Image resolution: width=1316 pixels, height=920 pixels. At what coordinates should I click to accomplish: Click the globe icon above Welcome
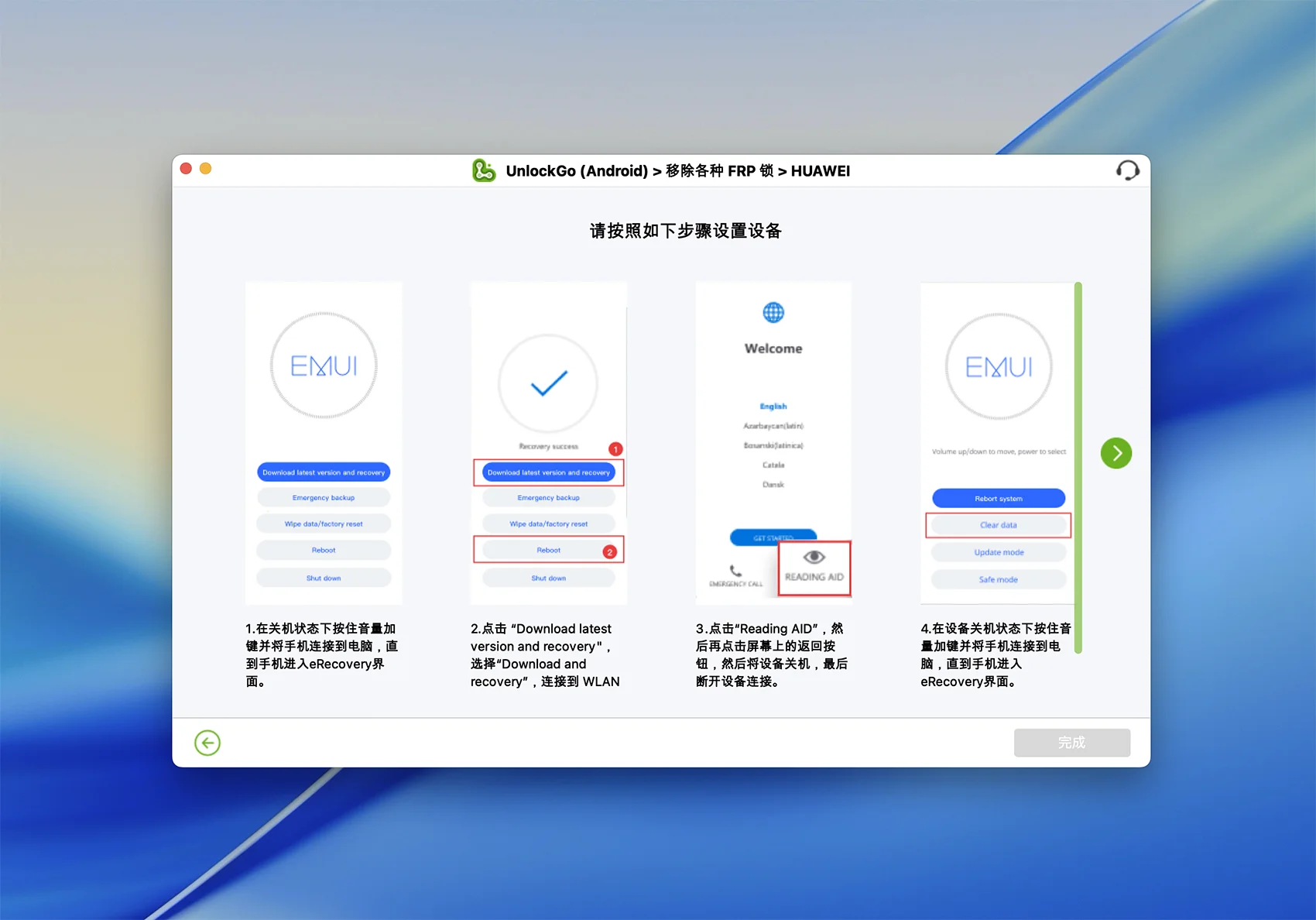coord(773,313)
